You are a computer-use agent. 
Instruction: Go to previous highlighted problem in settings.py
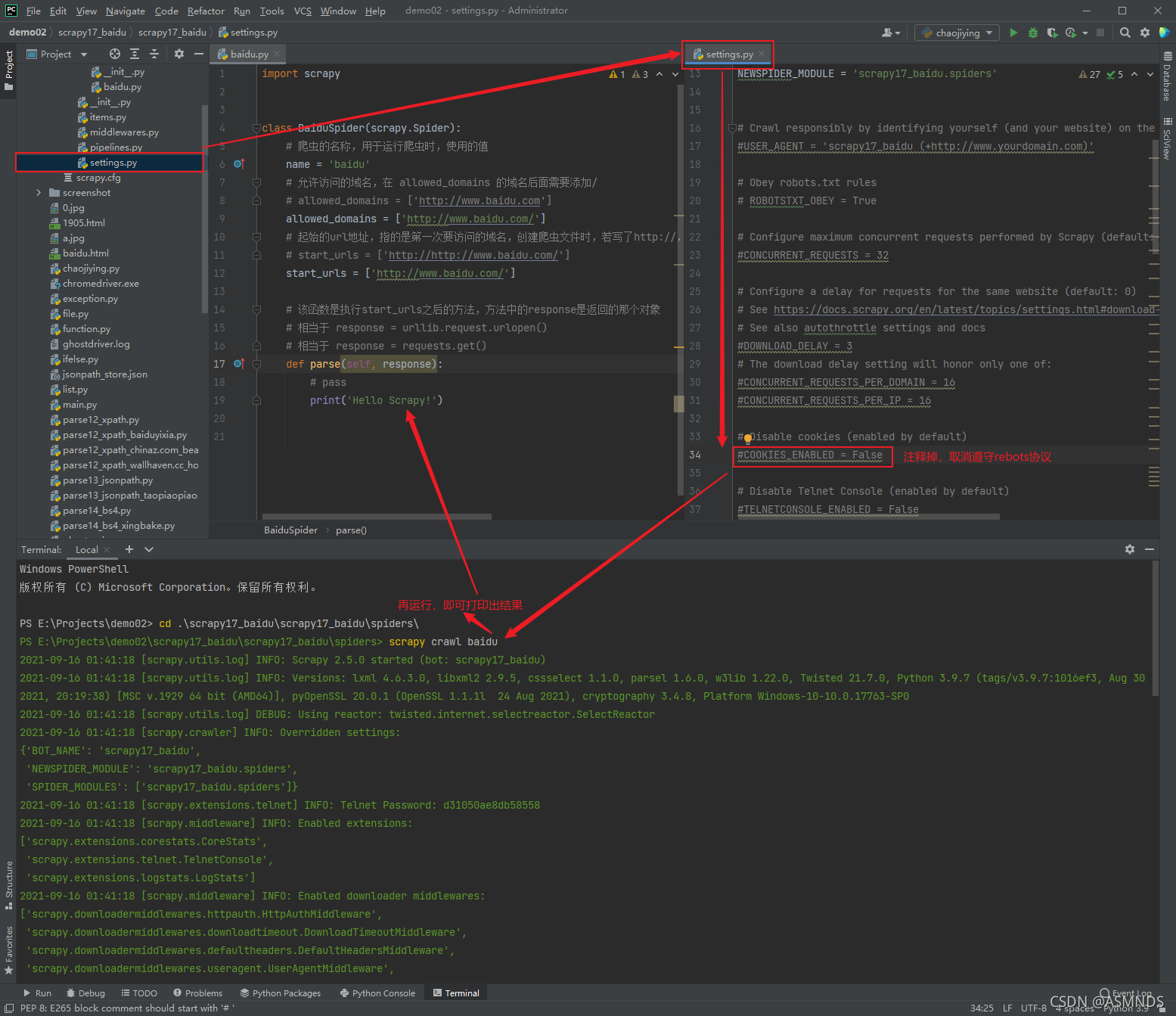tap(1134, 74)
